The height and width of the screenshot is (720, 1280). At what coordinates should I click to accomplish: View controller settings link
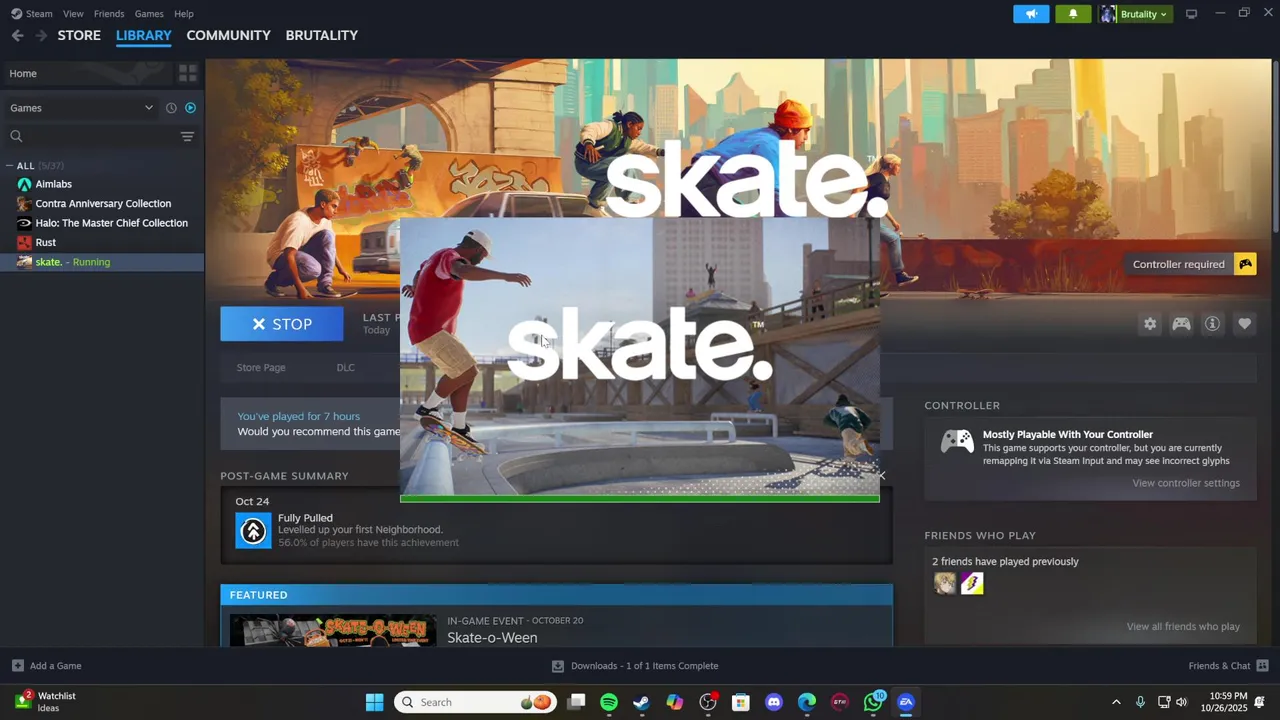(1186, 483)
